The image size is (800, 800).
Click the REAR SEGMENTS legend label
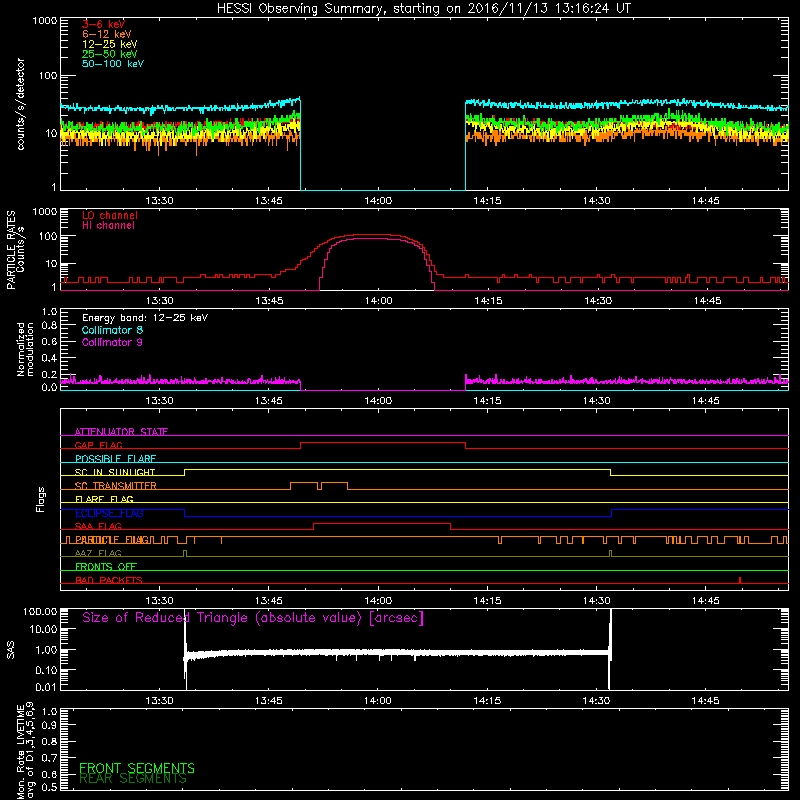click(x=133, y=779)
